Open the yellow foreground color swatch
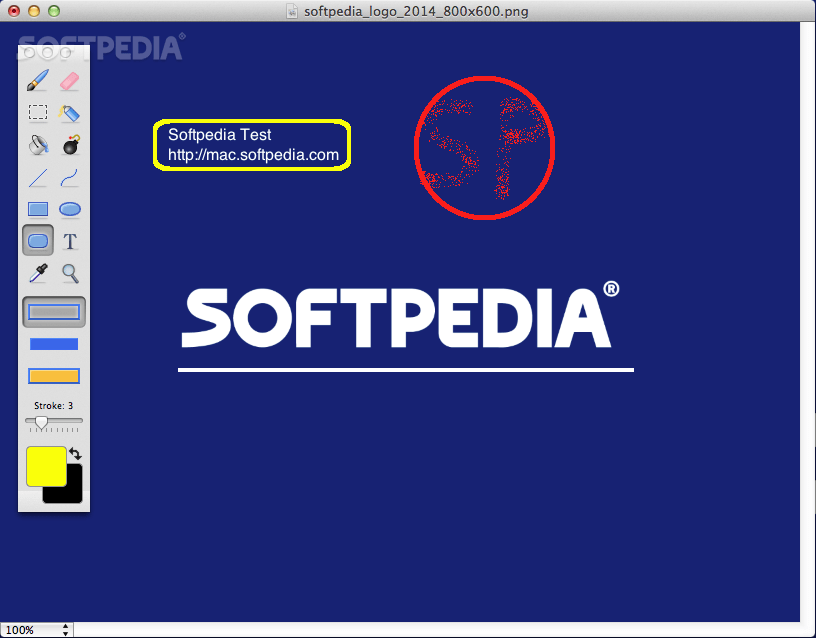 [x=46, y=466]
